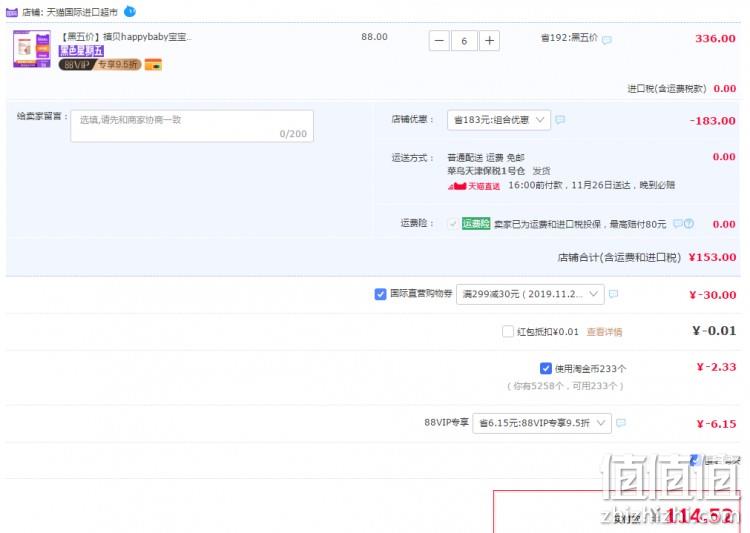Increase quantity with the plus button

click(x=489, y=41)
